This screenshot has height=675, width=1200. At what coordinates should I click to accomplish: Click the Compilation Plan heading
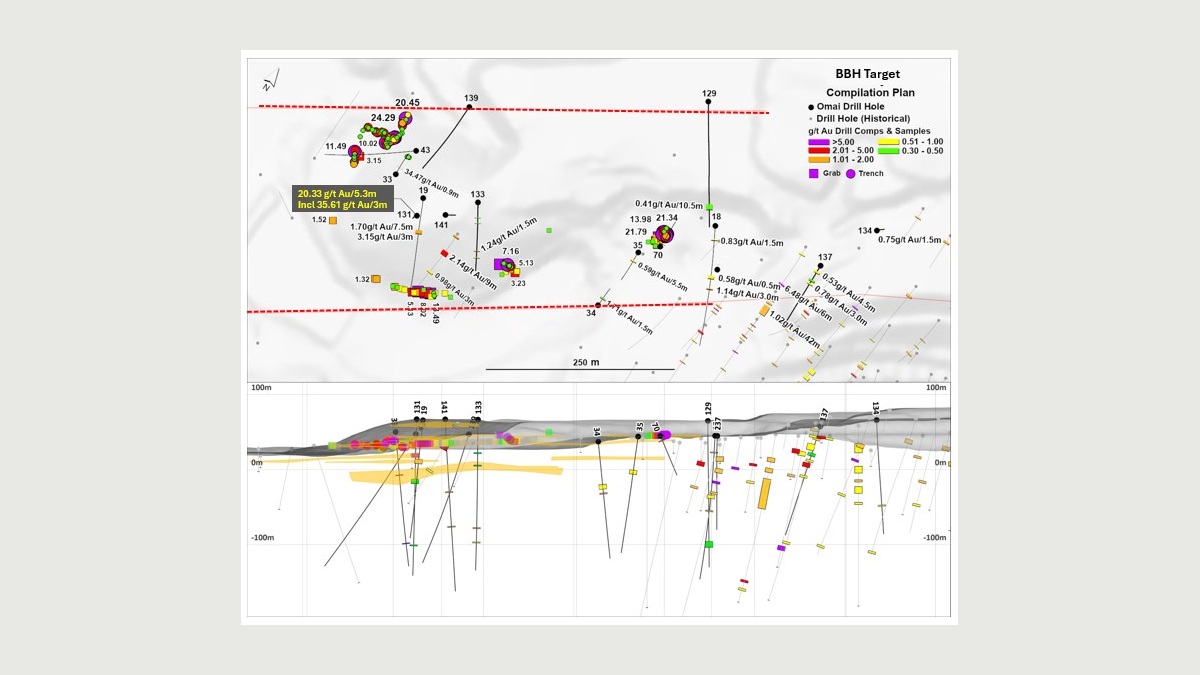click(870, 92)
